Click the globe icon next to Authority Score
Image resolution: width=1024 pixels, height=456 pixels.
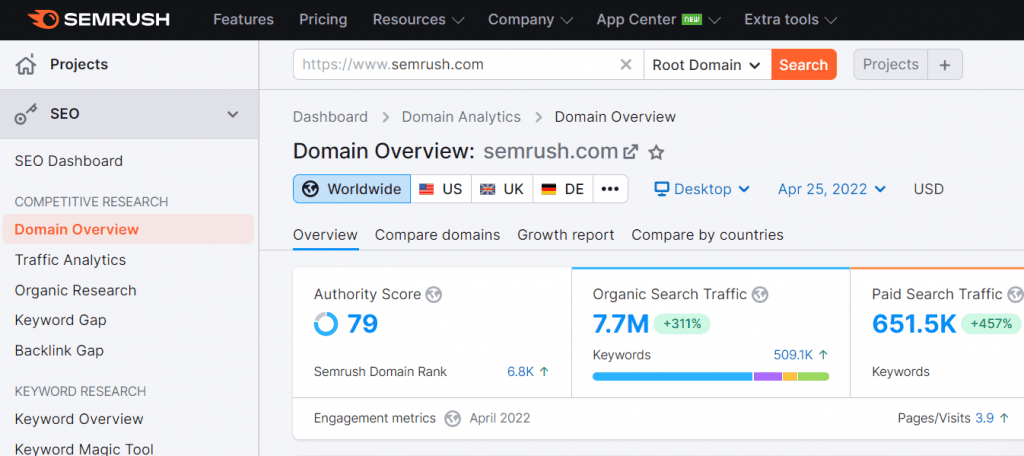click(433, 294)
